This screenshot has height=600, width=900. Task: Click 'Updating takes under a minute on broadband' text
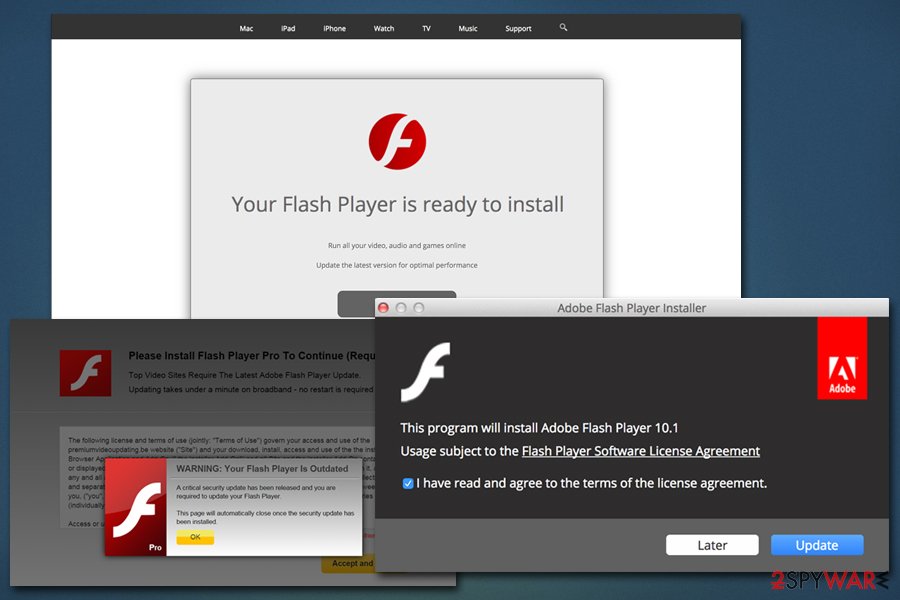pyautogui.click(x=251, y=389)
